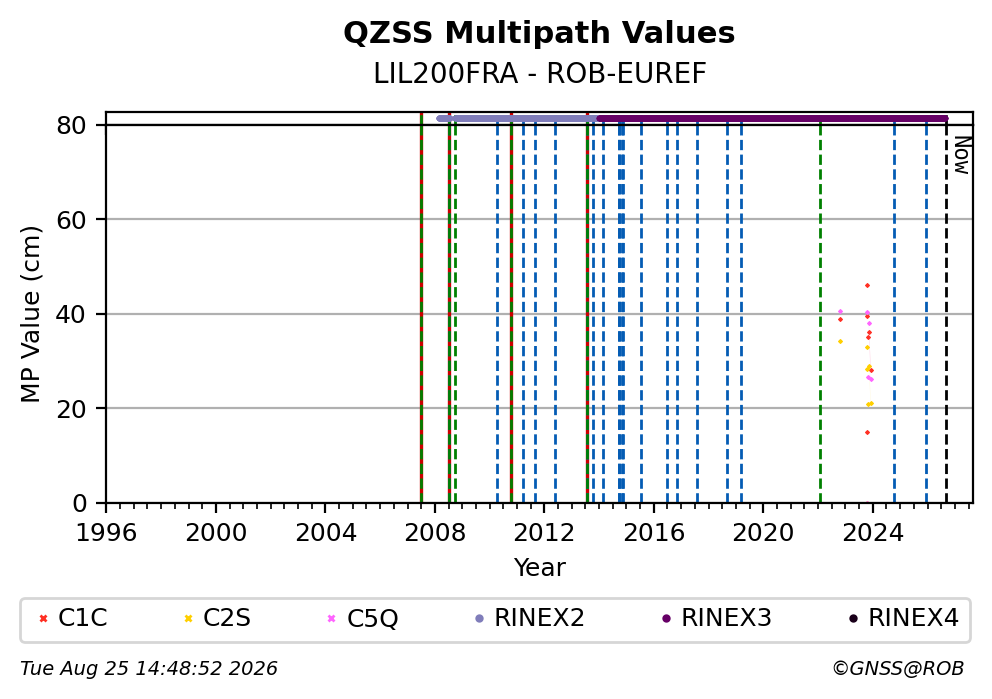Click the x-axis tick label 2000
Viewport: 992px width, 699px height.
pyautogui.click(x=216, y=533)
